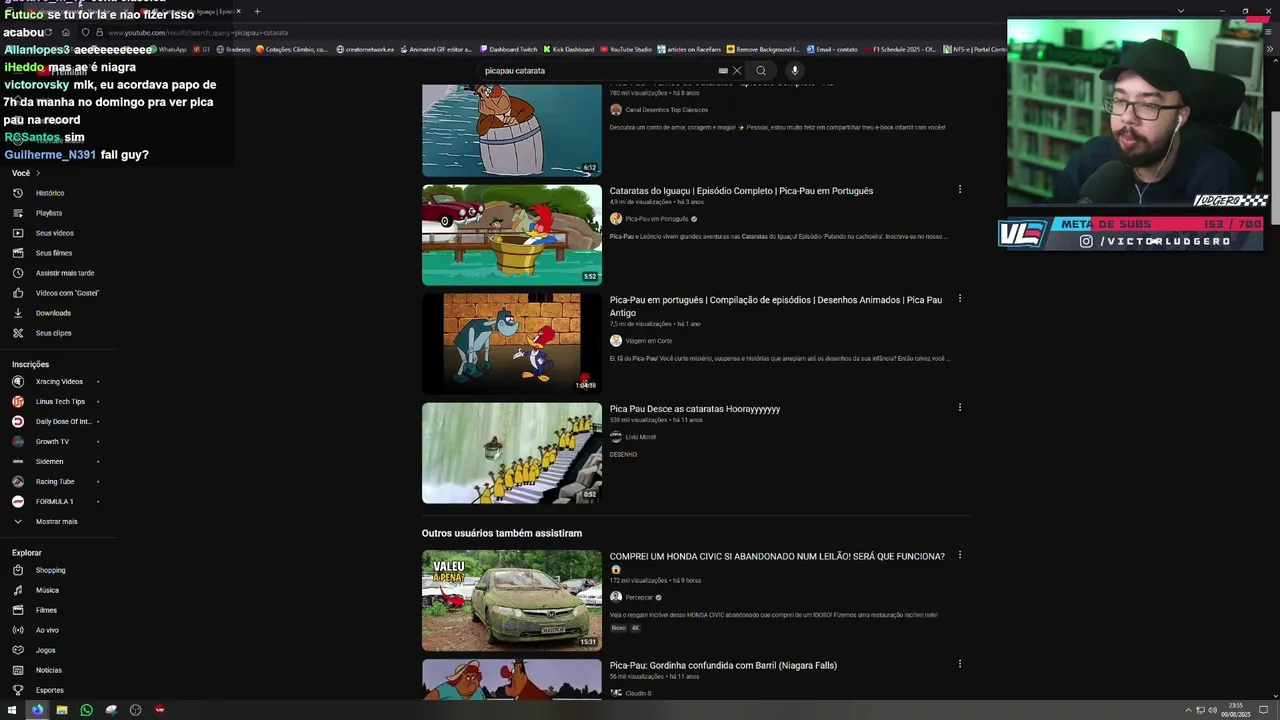1280x720 pixels.
Task: Open Remove Background bookmark
Action: pos(763,49)
